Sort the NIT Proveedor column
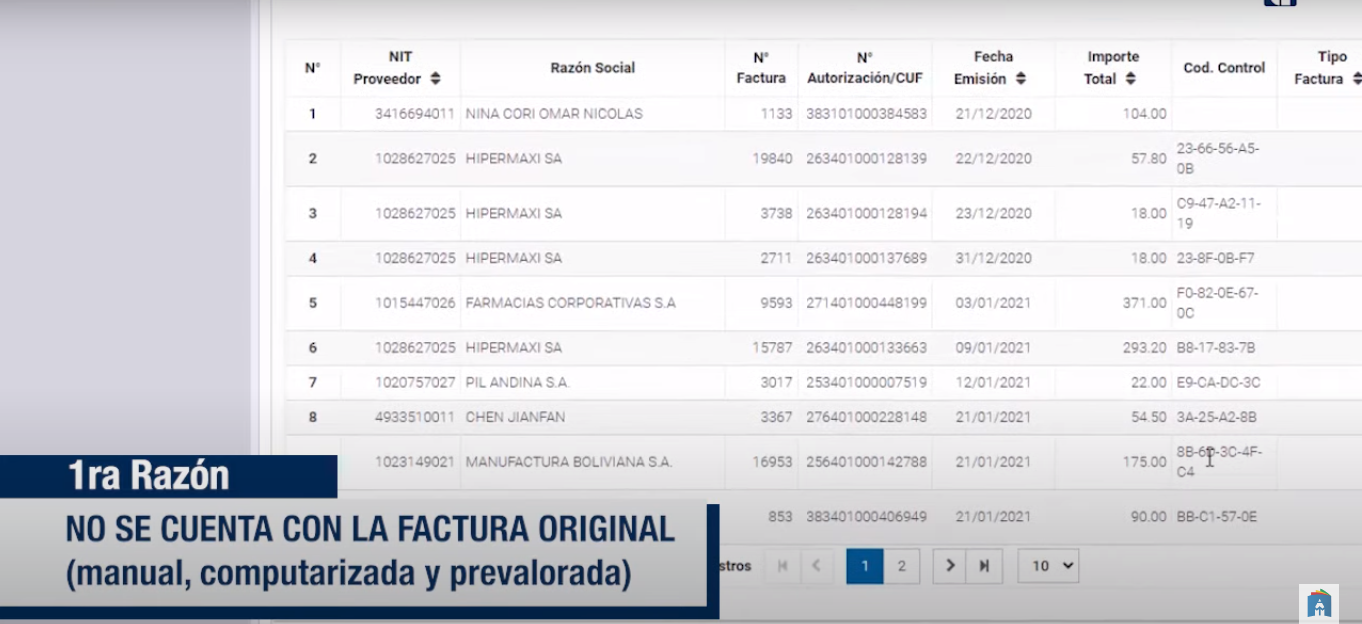Image resolution: width=1362 pixels, height=624 pixels. click(x=437, y=77)
